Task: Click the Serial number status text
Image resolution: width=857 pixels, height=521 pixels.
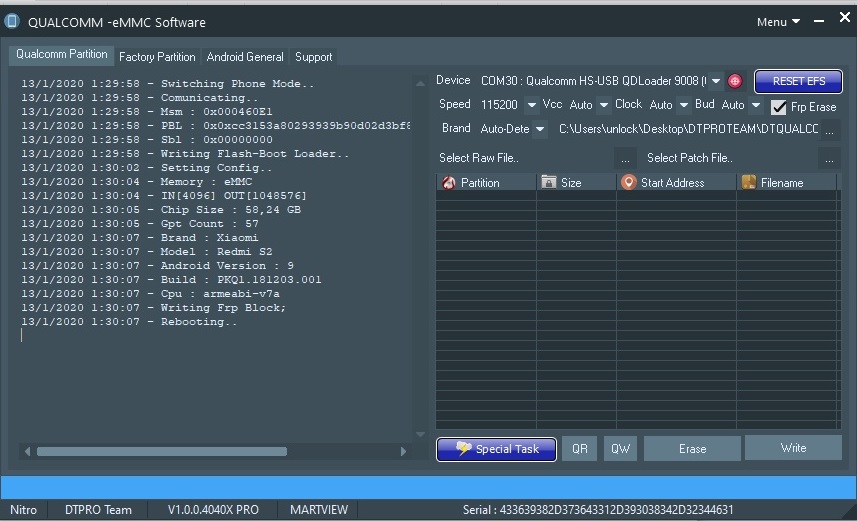Action: 598,510
